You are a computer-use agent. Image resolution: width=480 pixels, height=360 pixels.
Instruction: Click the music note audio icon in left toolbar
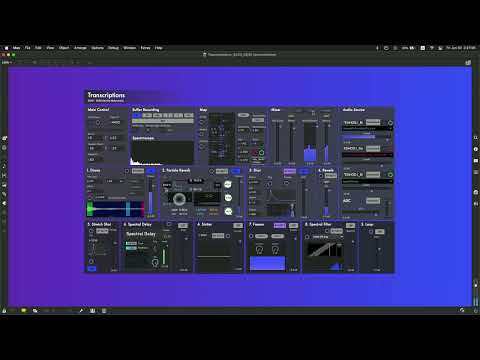(x=4, y=166)
